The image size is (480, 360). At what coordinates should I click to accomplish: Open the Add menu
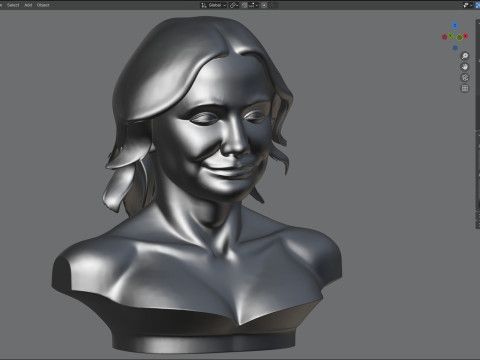(28, 5)
